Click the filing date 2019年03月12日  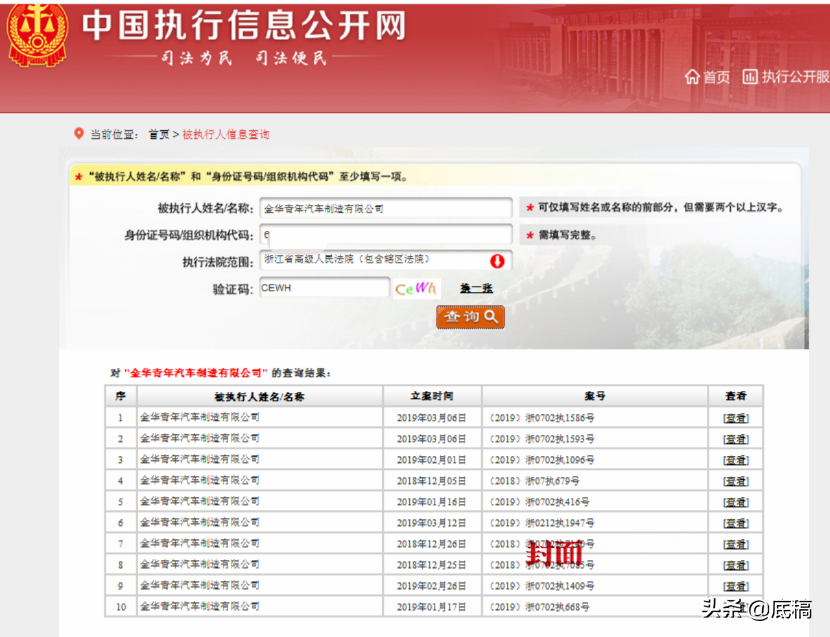click(x=431, y=523)
